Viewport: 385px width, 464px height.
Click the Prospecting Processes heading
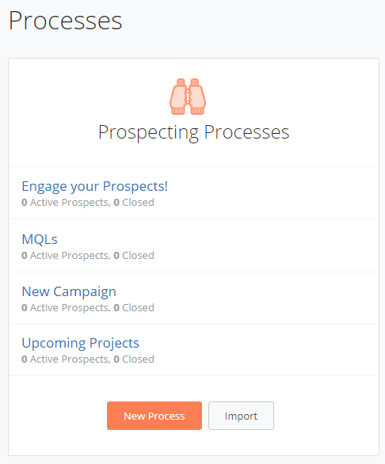pyautogui.click(x=194, y=132)
